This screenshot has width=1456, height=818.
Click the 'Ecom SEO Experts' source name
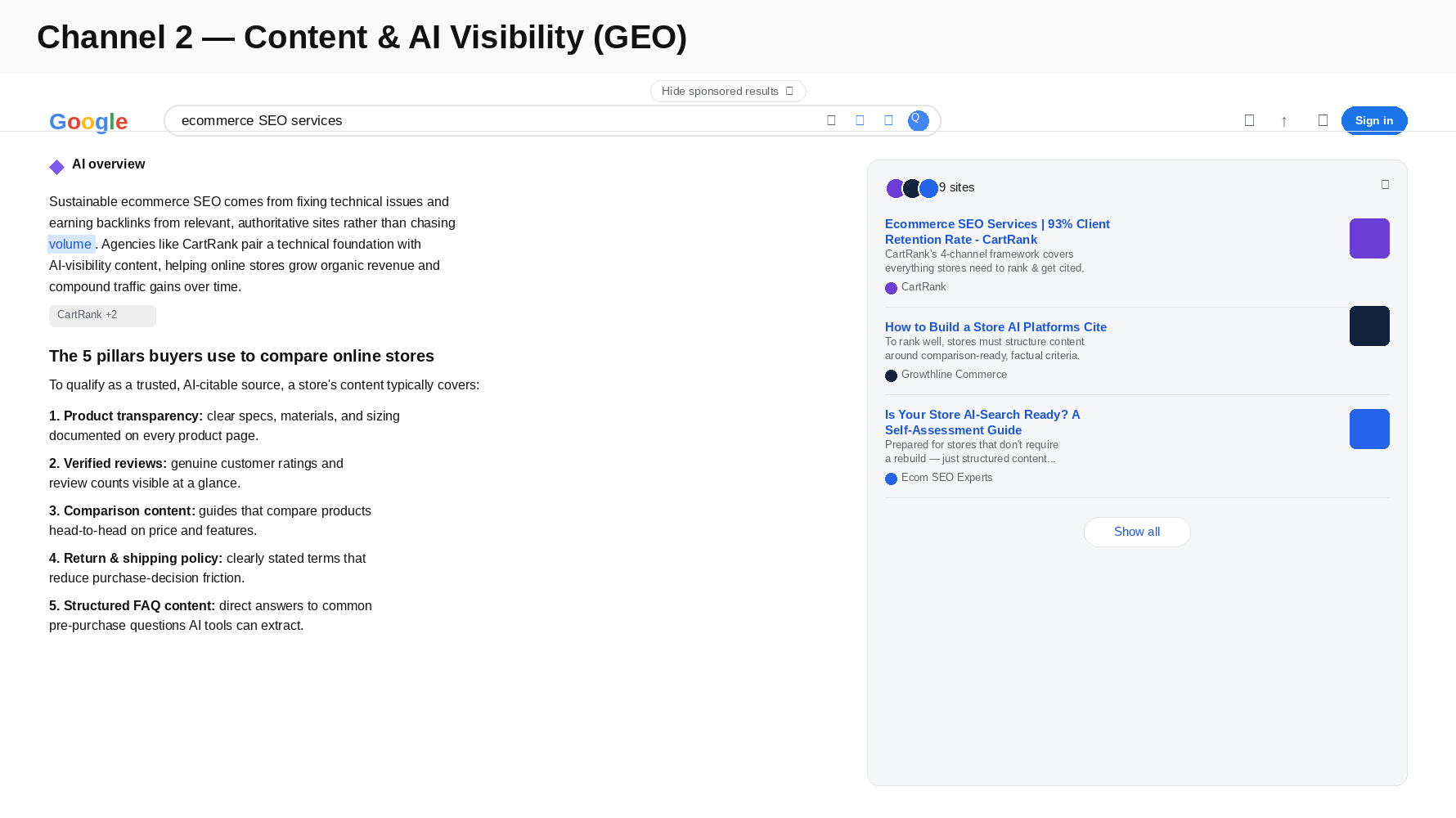point(946,477)
